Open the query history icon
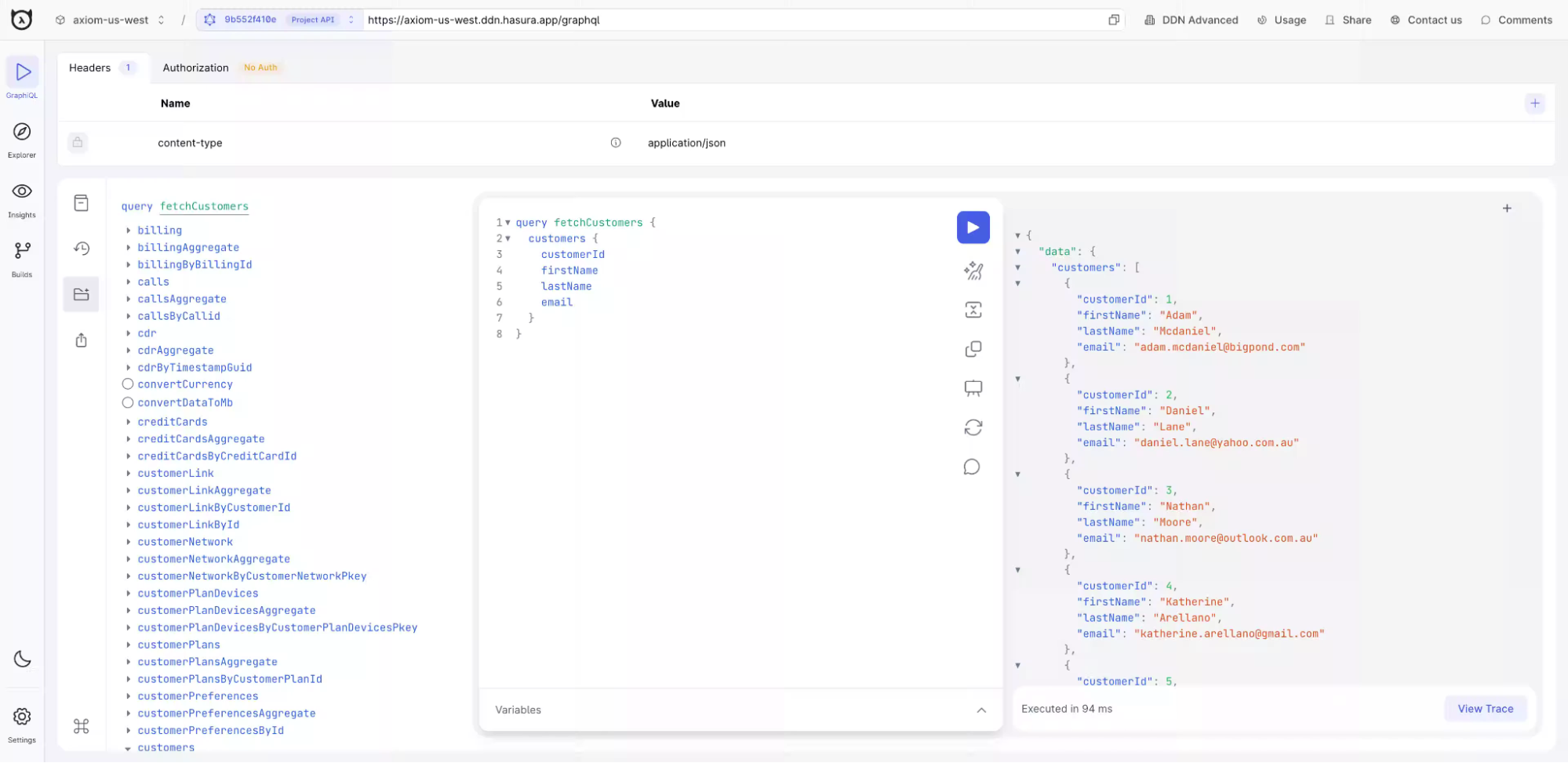 (x=82, y=249)
